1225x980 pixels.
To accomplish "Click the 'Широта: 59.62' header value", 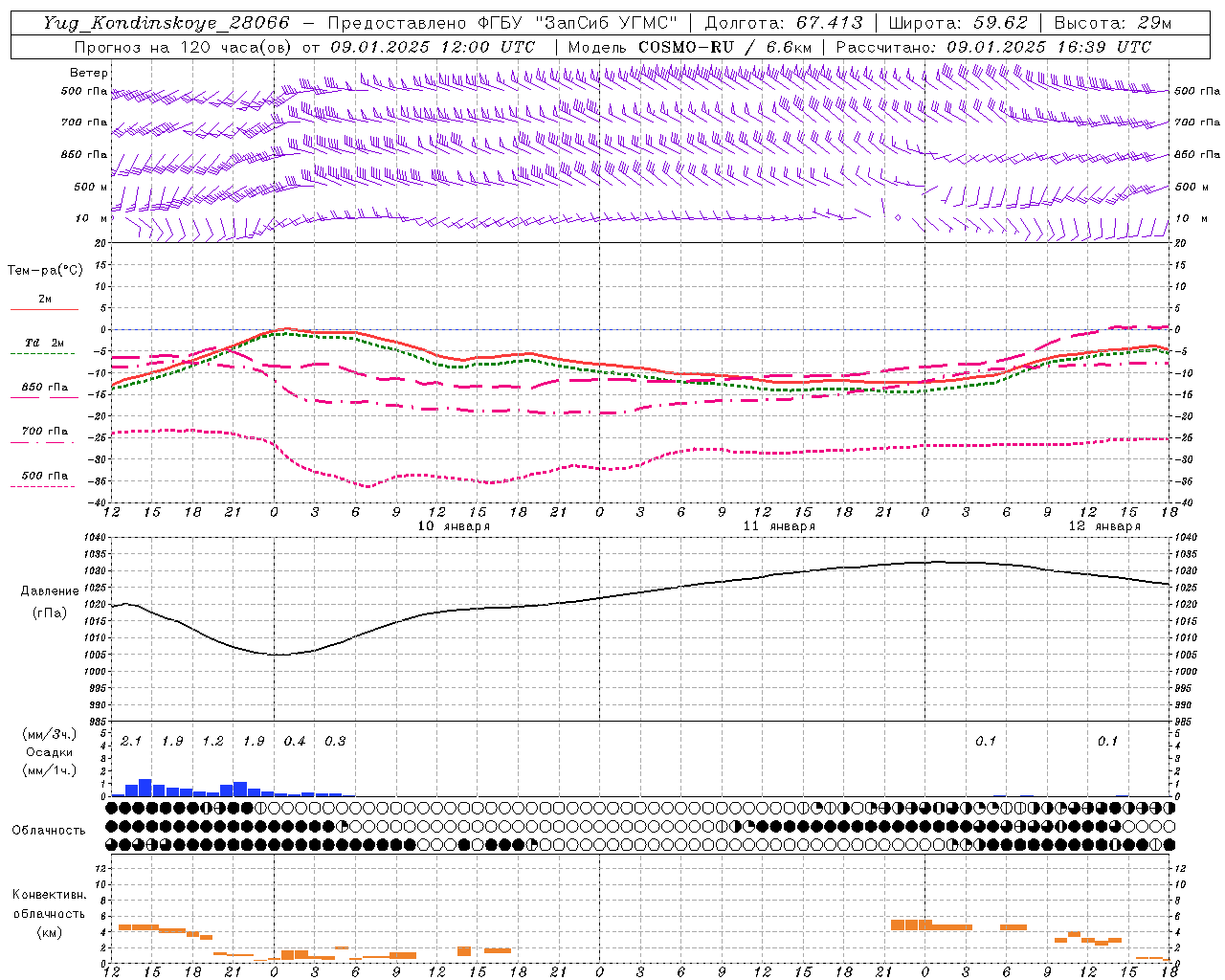I will pos(958,23).
